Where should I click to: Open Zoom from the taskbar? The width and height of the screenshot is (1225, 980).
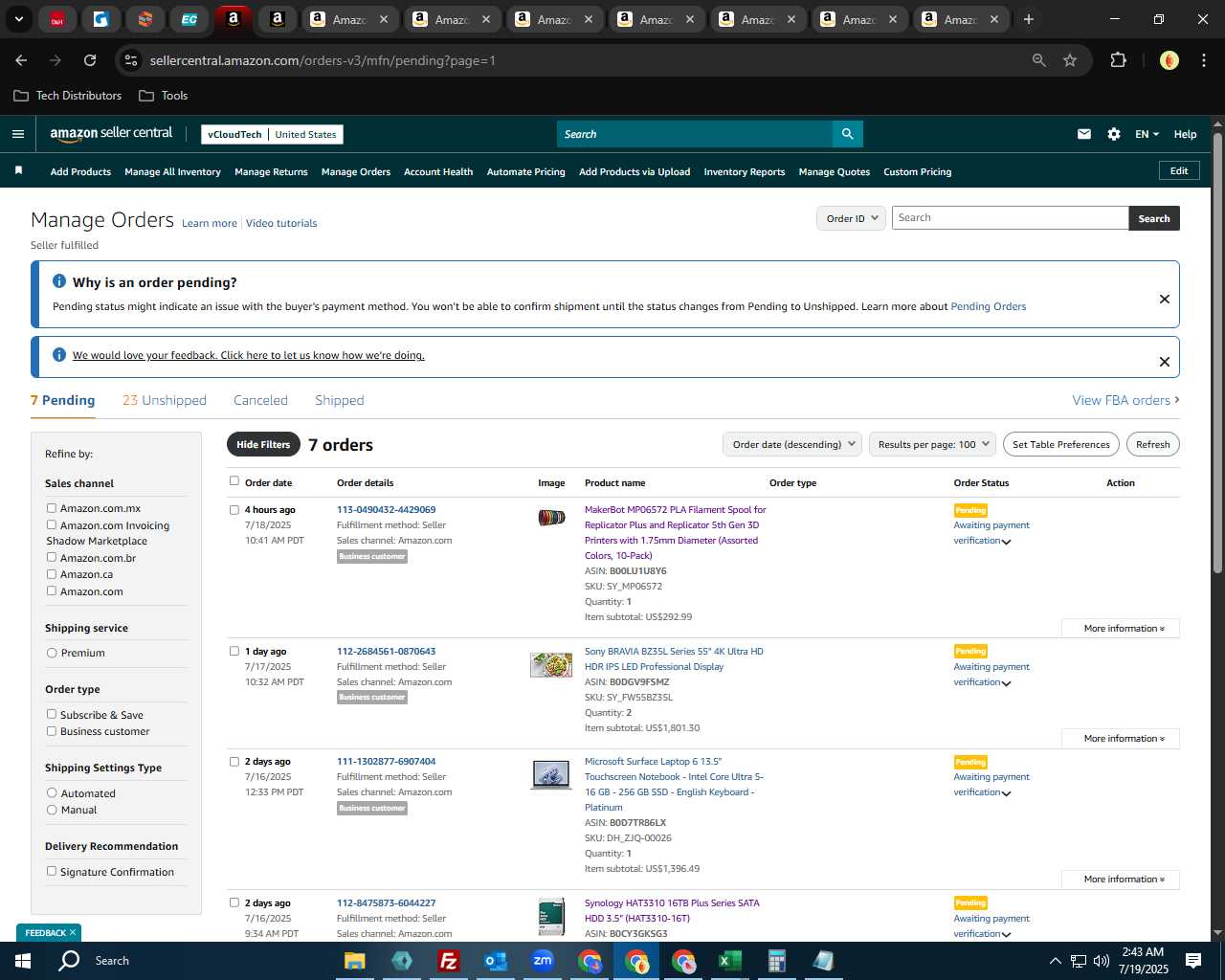tap(543, 961)
